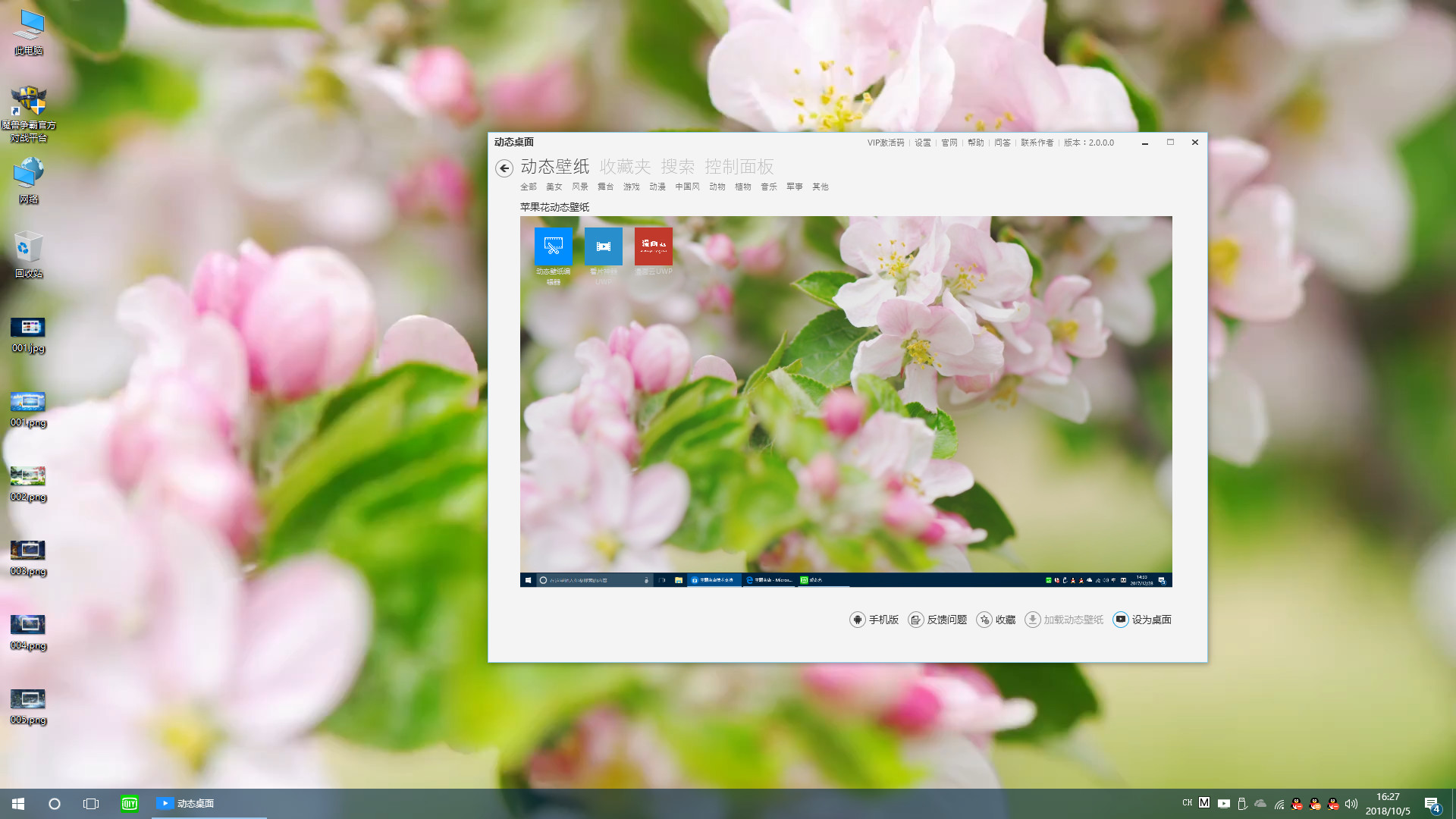The image size is (1456, 819).
Task: Open the 搜索 tab
Action: [679, 167]
